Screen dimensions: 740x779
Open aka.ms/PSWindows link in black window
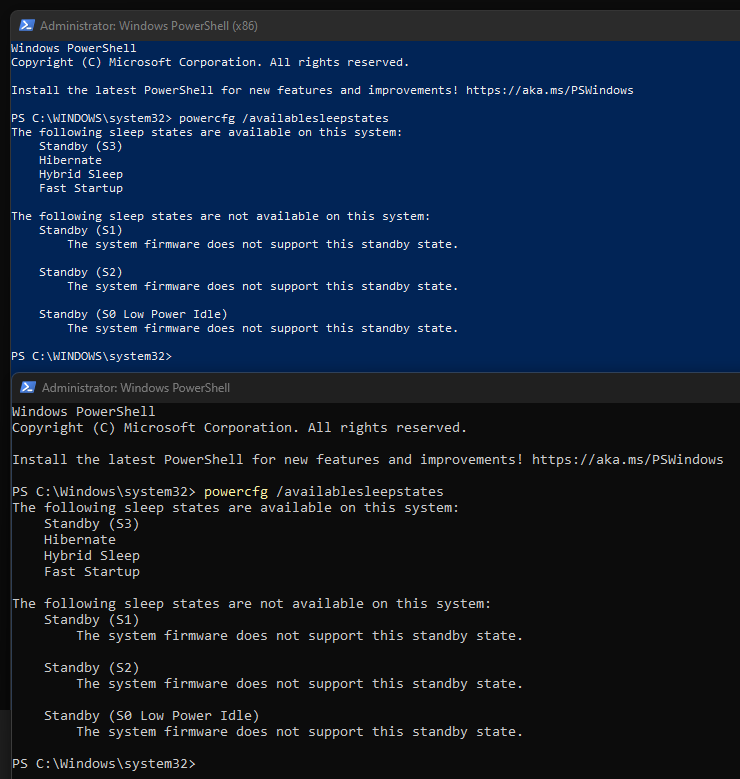(628, 460)
